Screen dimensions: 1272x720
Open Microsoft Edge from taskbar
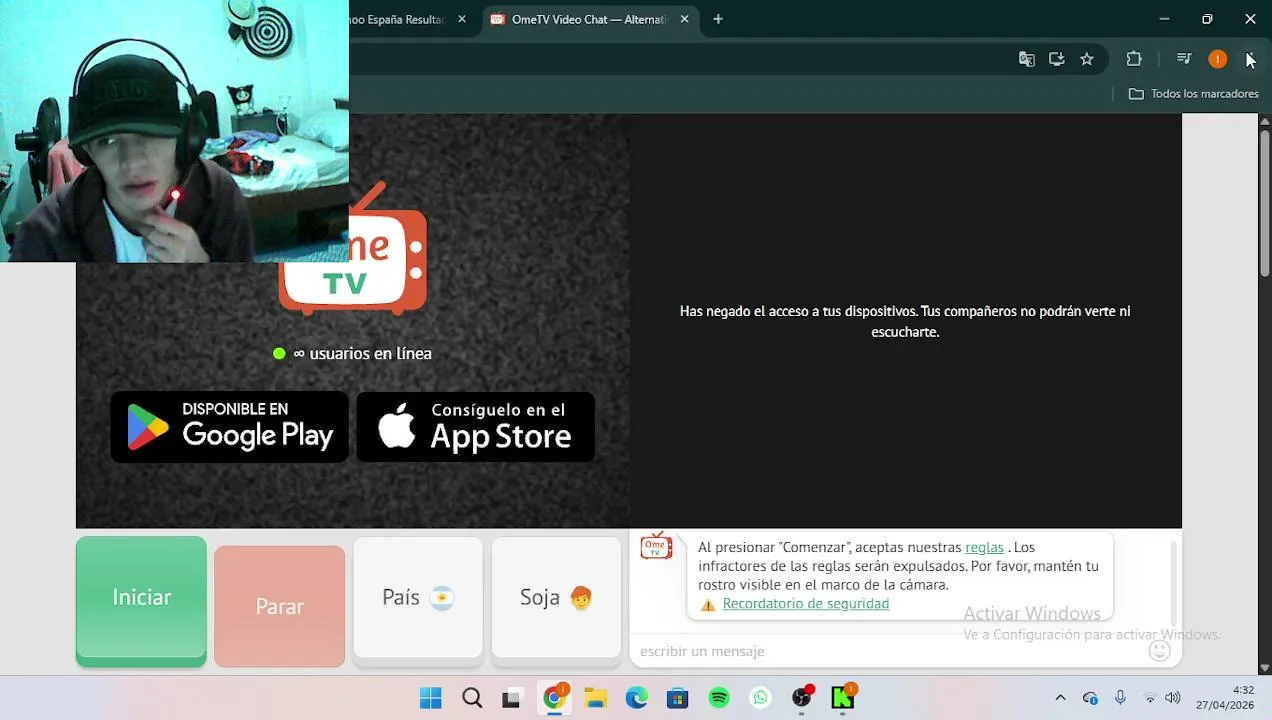click(636, 698)
